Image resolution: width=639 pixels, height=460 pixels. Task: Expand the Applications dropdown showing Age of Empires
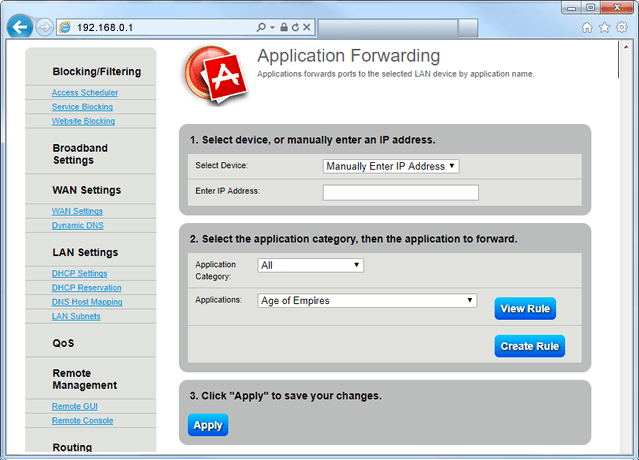[x=367, y=300]
